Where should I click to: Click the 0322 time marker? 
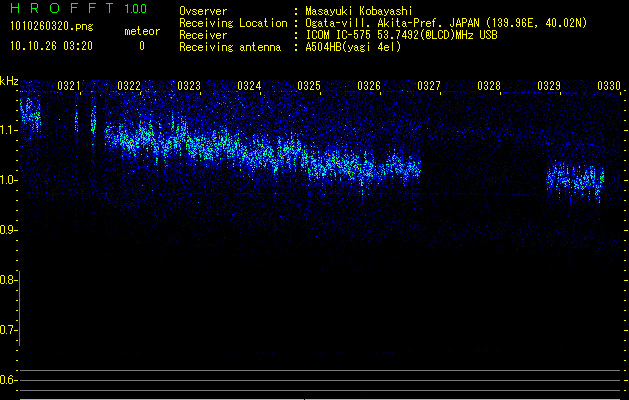[129, 86]
